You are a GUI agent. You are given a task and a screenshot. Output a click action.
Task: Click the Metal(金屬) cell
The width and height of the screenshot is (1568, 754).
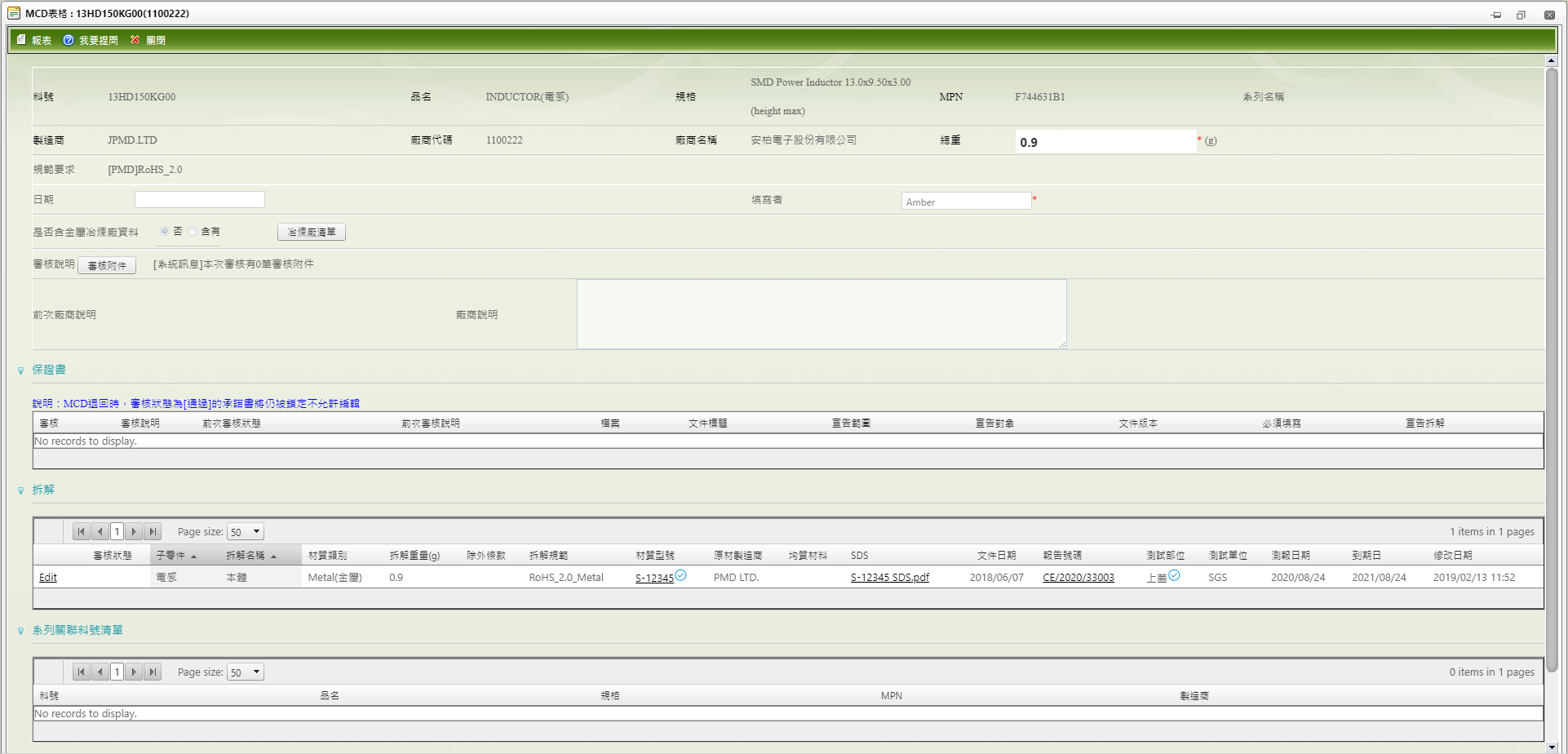pos(334,577)
